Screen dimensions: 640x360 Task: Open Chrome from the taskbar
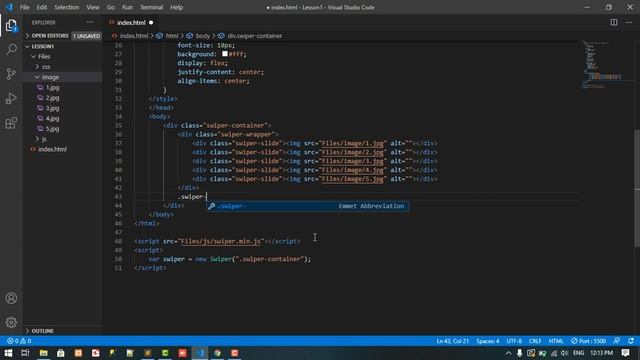coord(217,353)
